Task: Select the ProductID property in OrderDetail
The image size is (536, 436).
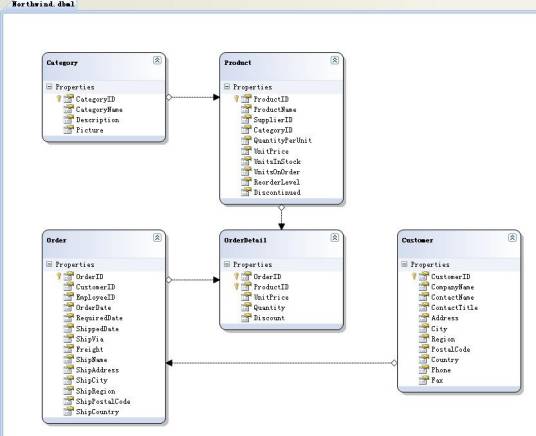Action: pyautogui.click(x=271, y=287)
